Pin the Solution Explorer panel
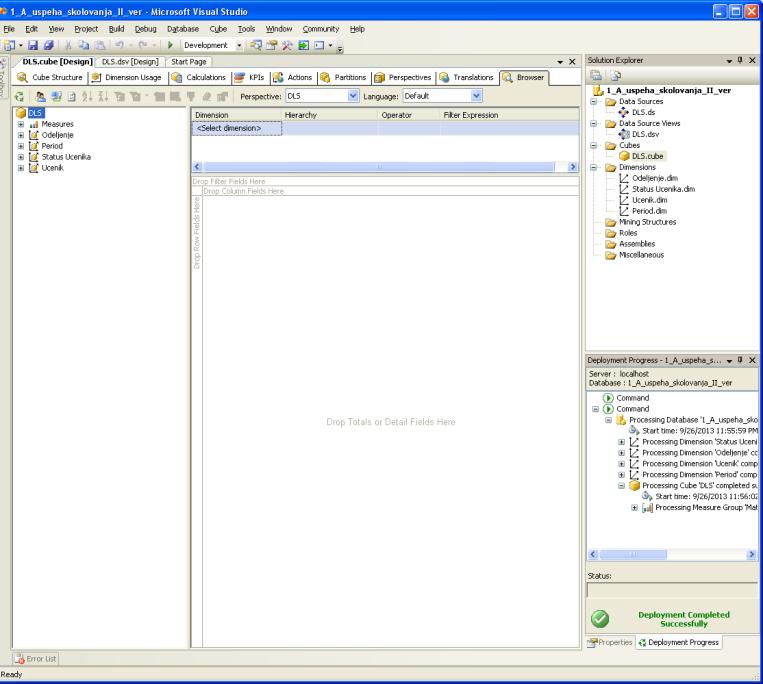 point(740,60)
